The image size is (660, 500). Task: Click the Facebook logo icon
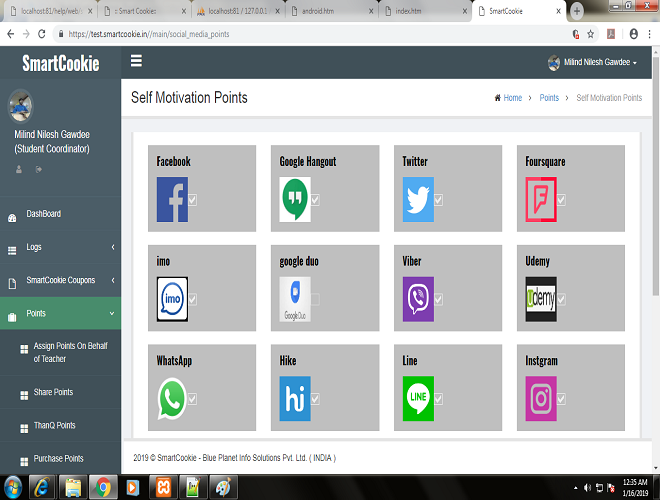171,199
